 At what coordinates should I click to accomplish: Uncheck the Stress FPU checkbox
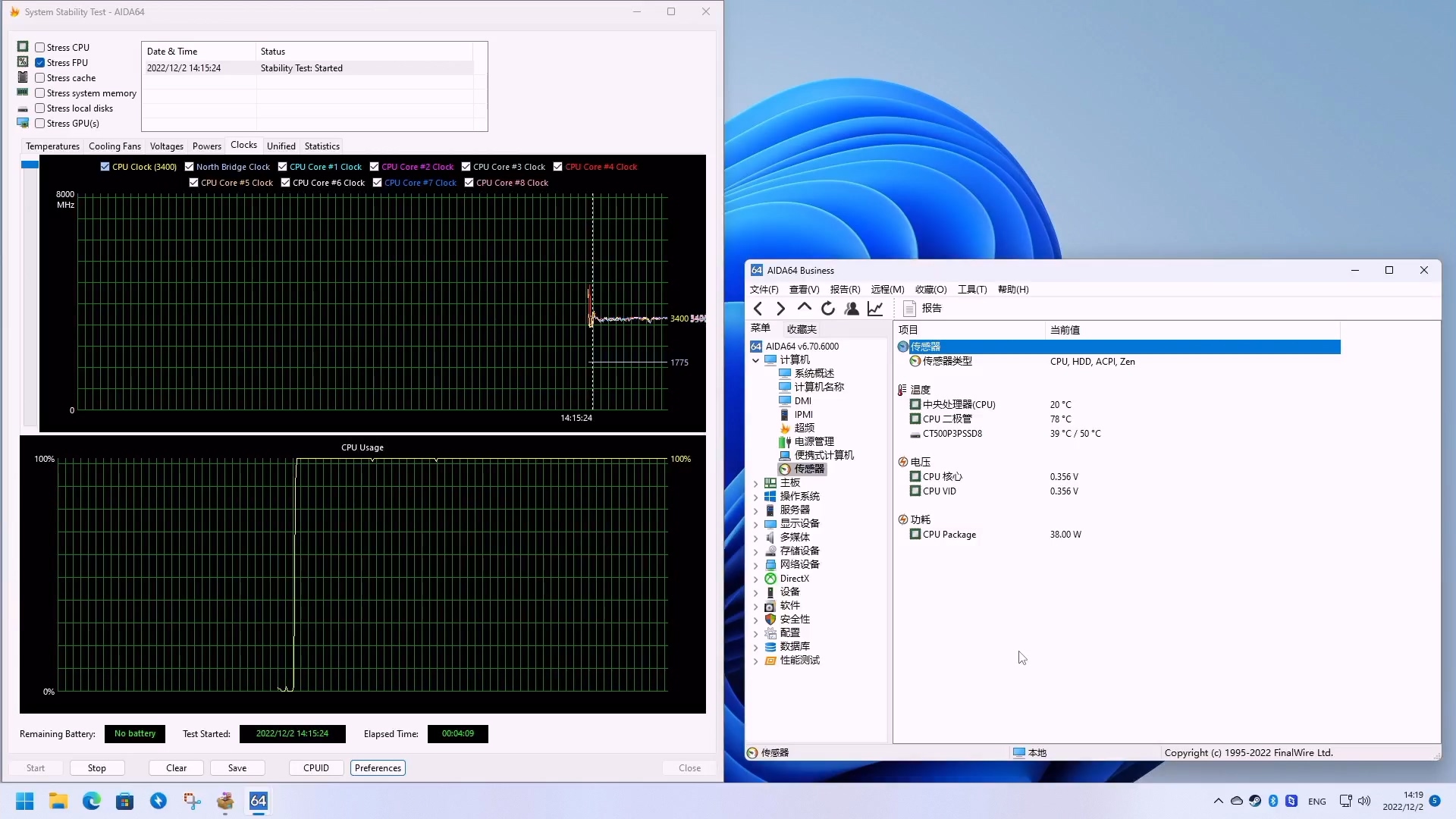pyautogui.click(x=40, y=63)
